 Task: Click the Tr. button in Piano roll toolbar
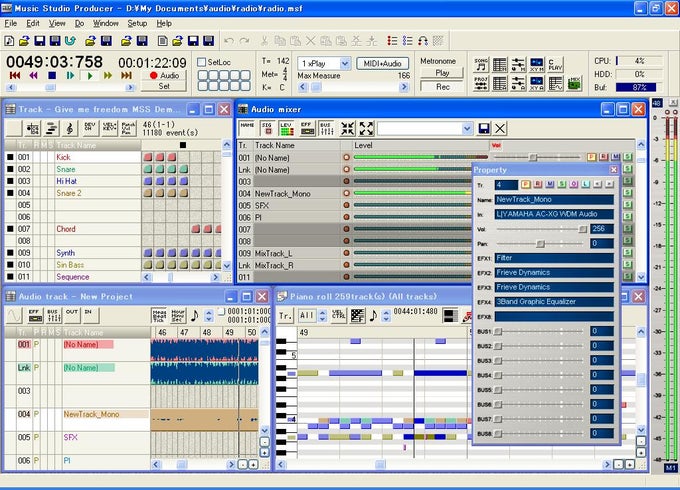pos(285,315)
